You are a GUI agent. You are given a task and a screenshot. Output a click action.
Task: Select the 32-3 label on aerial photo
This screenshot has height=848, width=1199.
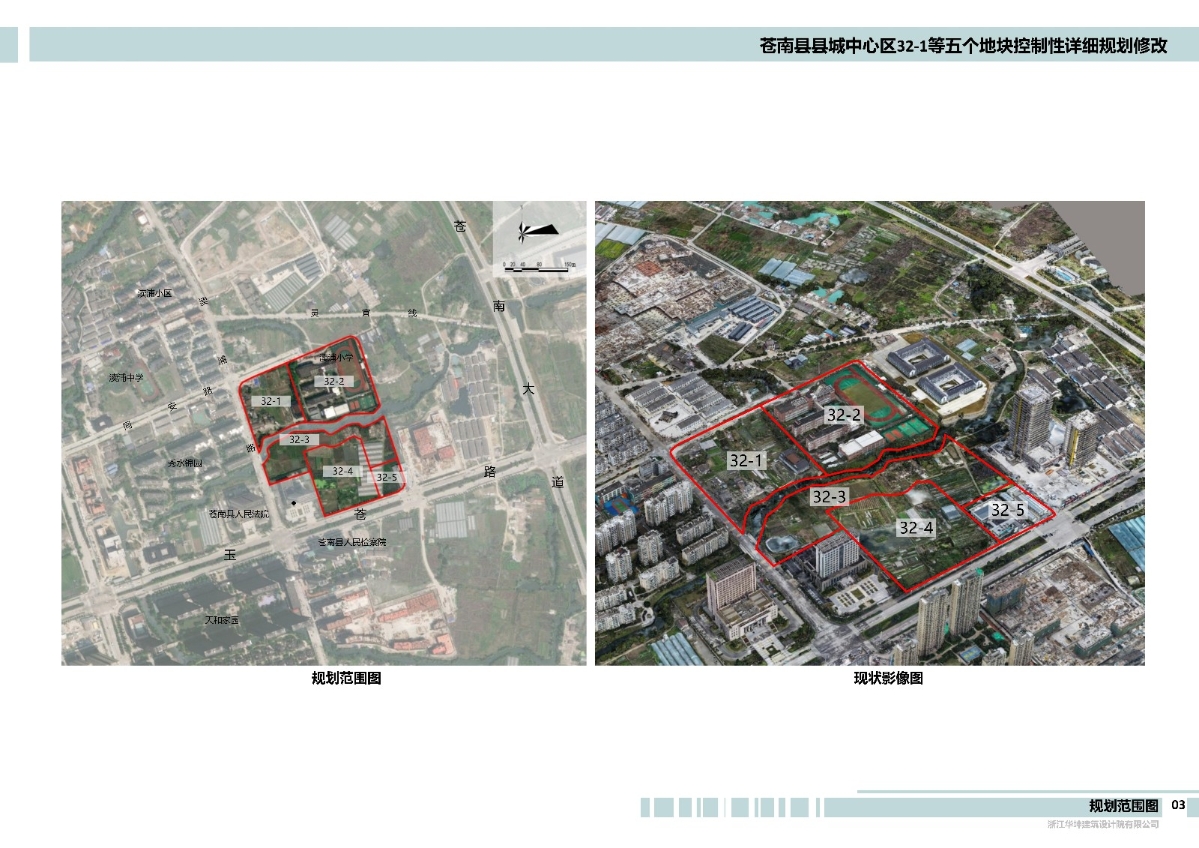829,496
